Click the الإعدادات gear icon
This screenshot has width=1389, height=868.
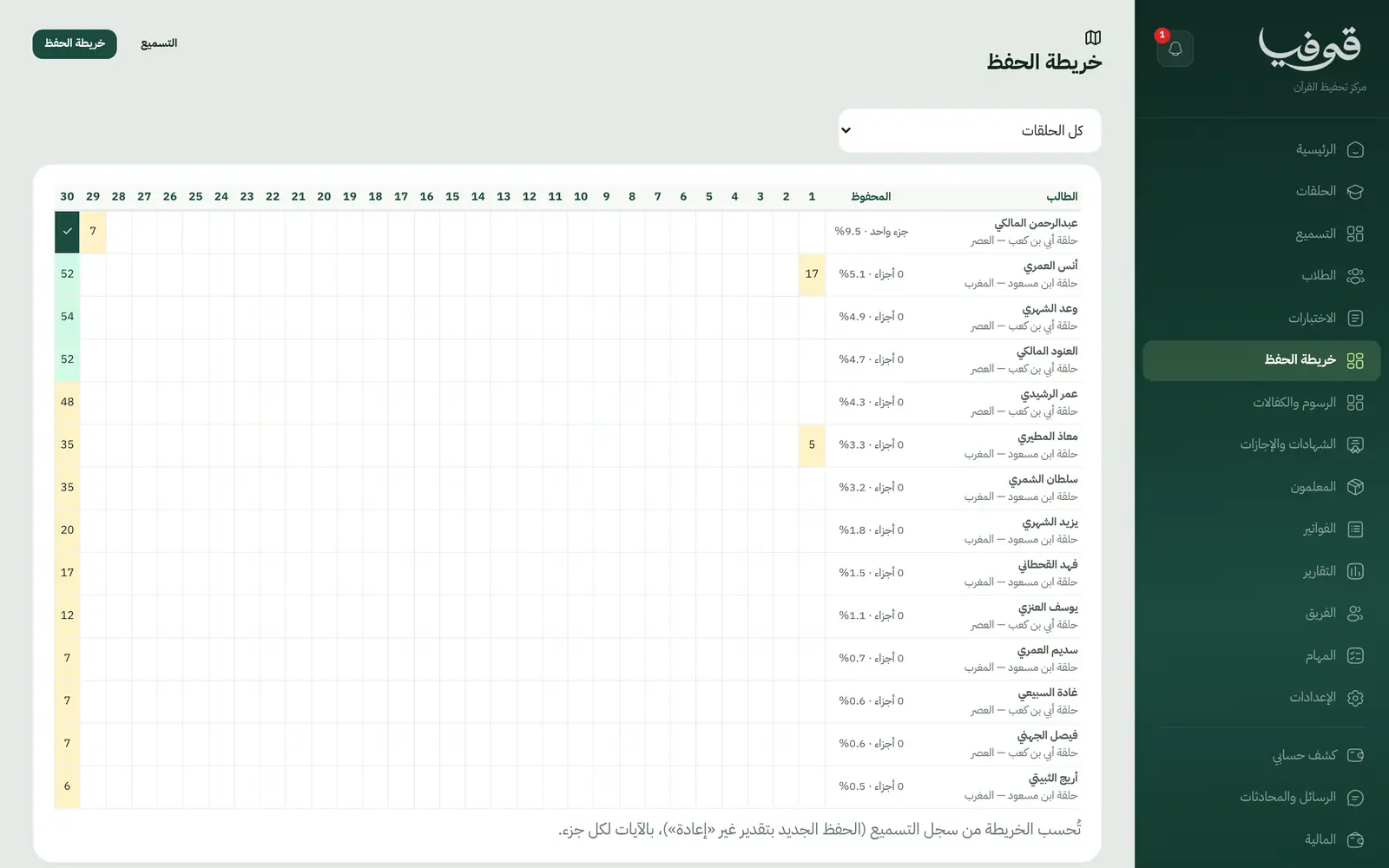point(1355,698)
